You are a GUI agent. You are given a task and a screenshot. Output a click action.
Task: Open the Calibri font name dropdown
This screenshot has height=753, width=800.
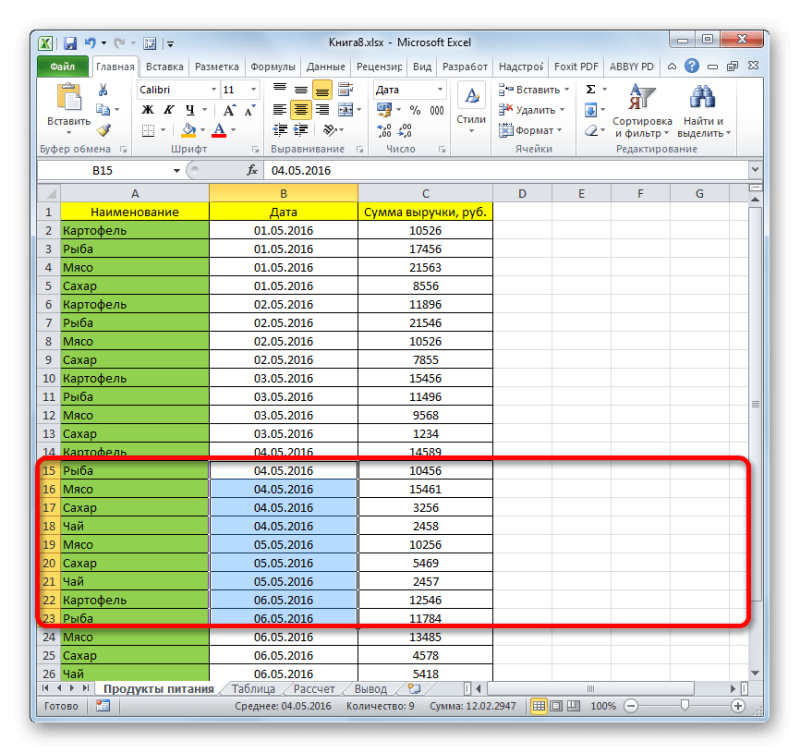tap(214, 90)
